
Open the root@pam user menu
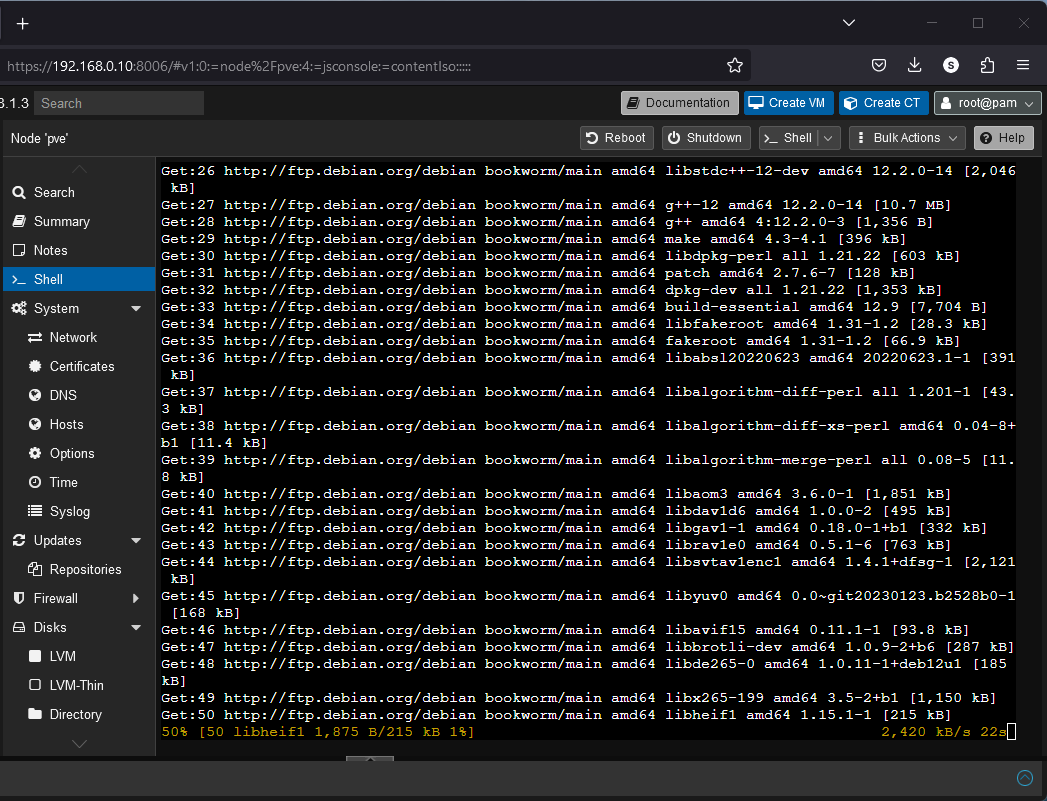point(988,103)
